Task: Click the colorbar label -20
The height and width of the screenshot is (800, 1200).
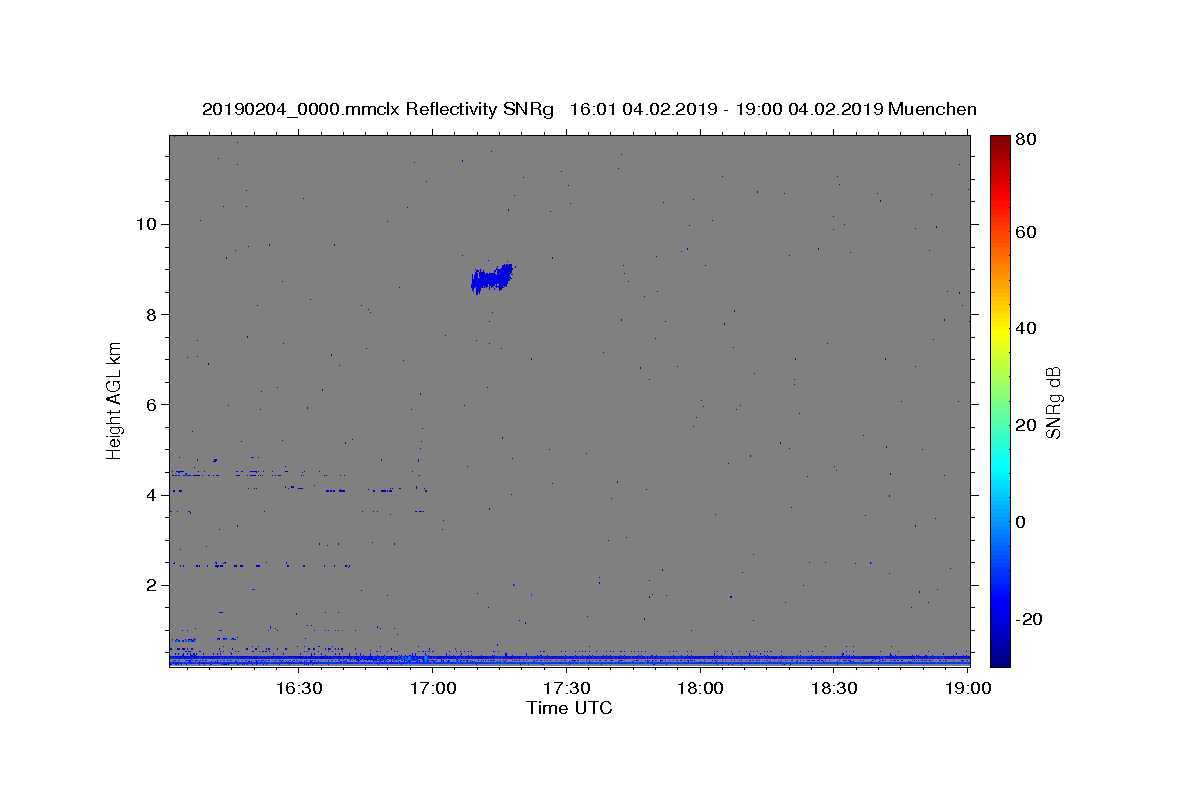Action: (x=1031, y=619)
